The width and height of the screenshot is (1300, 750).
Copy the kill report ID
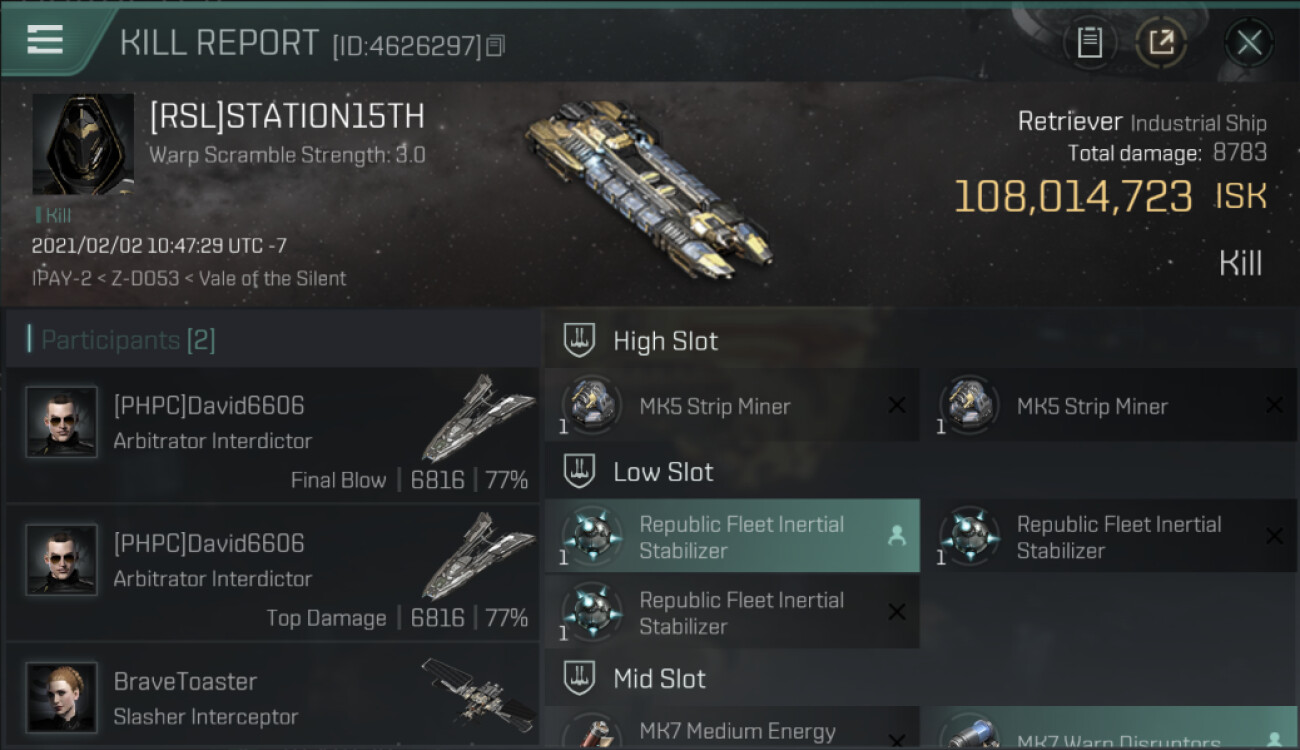(x=496, y=45)
